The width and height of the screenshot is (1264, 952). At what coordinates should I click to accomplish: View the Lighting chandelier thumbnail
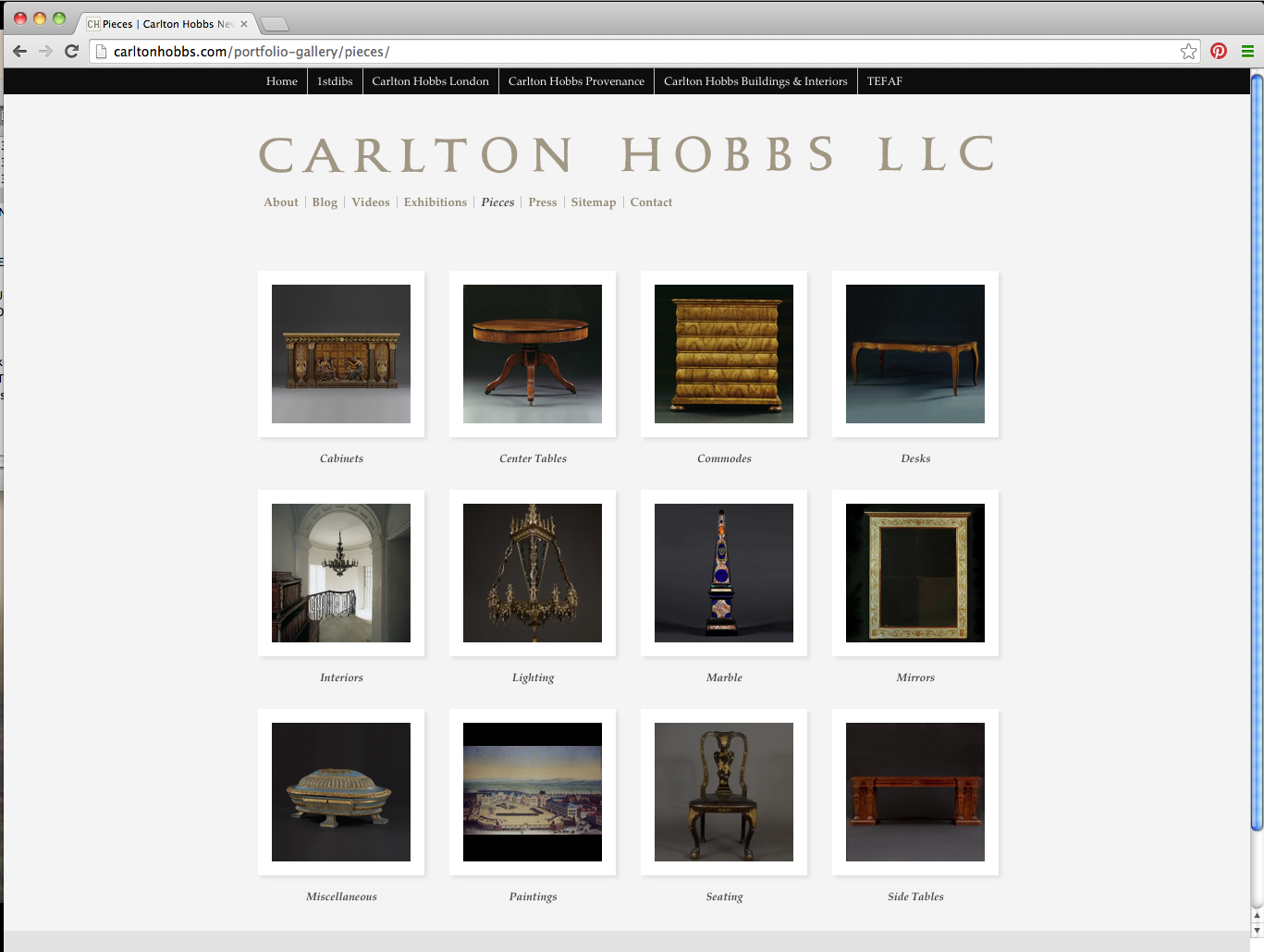tap(533, 573)
